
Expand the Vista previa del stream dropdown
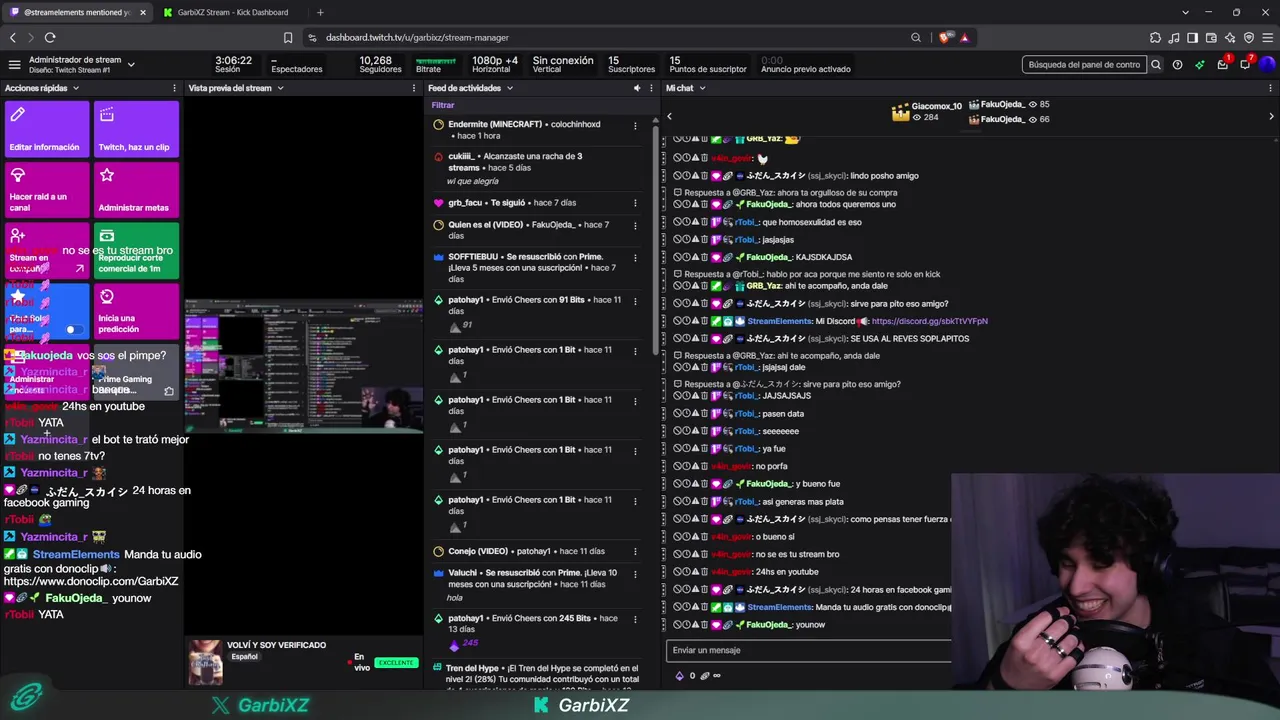280,88
